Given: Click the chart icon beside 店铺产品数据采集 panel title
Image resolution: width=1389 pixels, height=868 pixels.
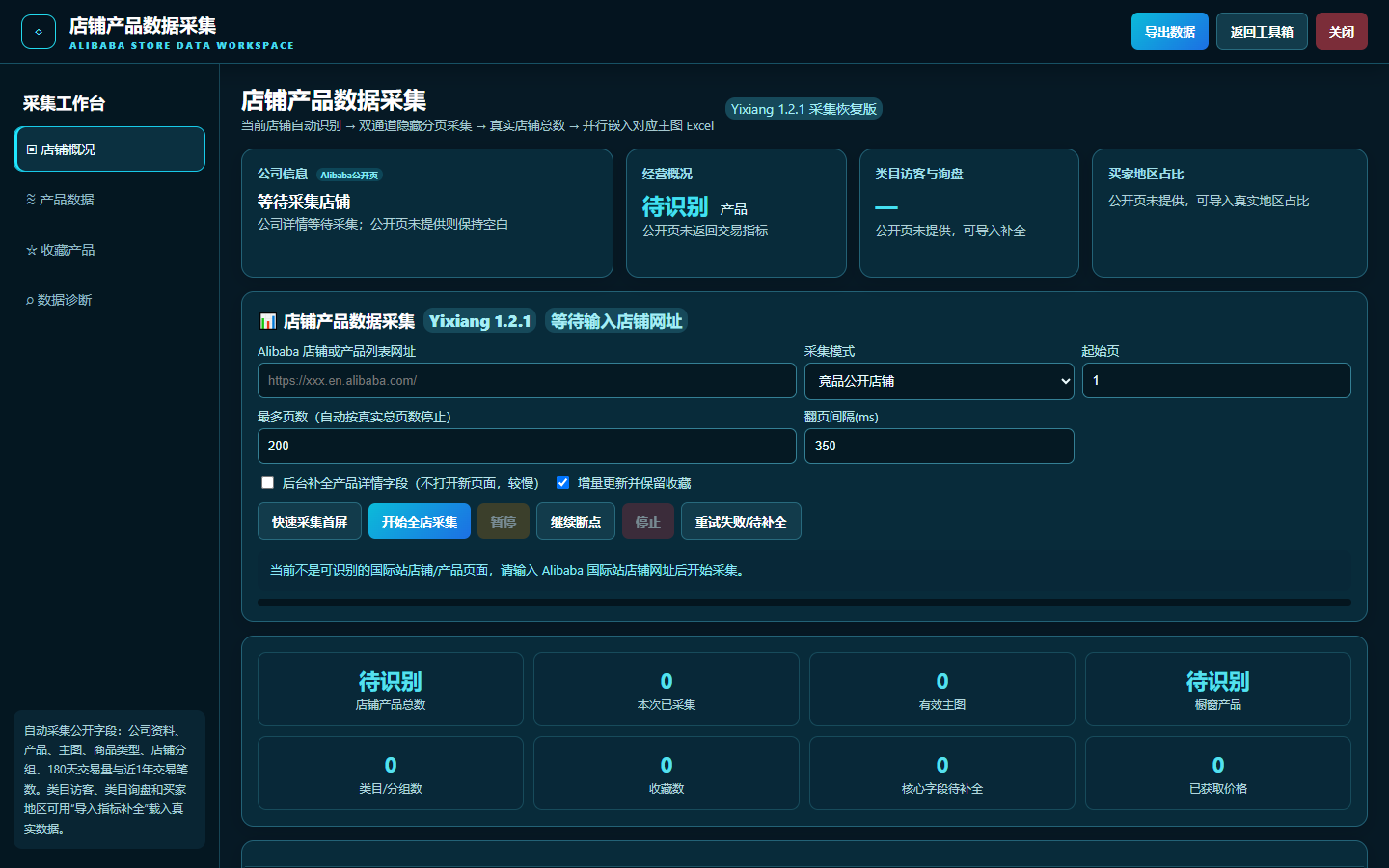Looking at the screenshot, I should point(268,321).
